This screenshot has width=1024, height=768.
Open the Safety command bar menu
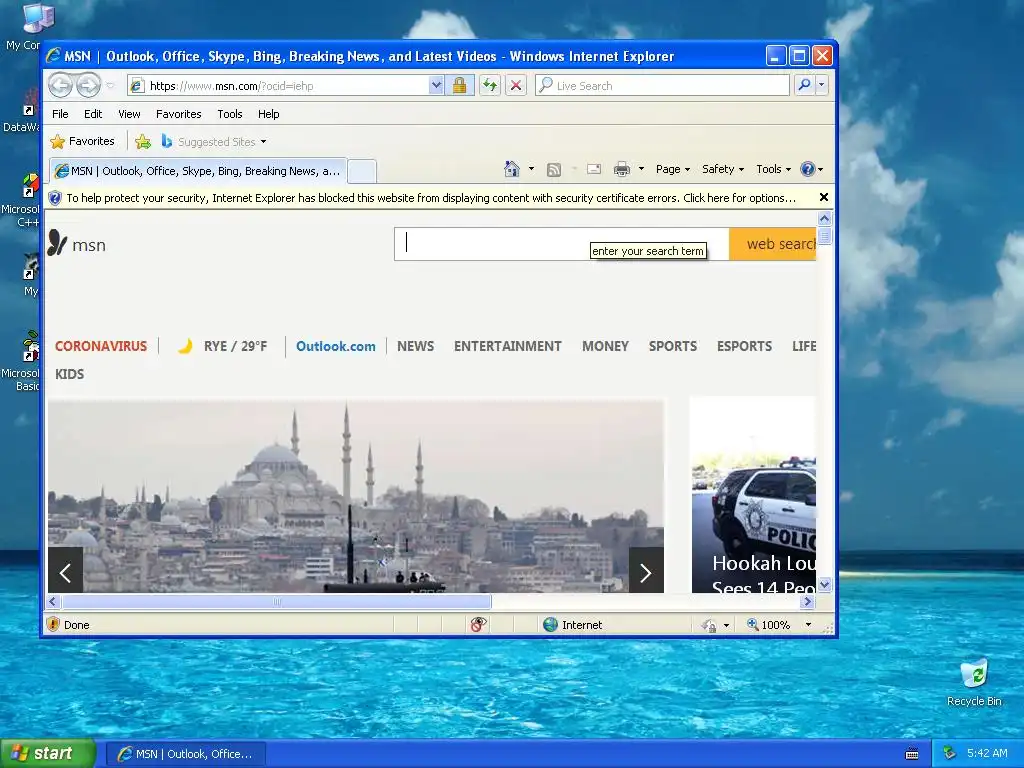pyautogui.click(x=722, y=169)
